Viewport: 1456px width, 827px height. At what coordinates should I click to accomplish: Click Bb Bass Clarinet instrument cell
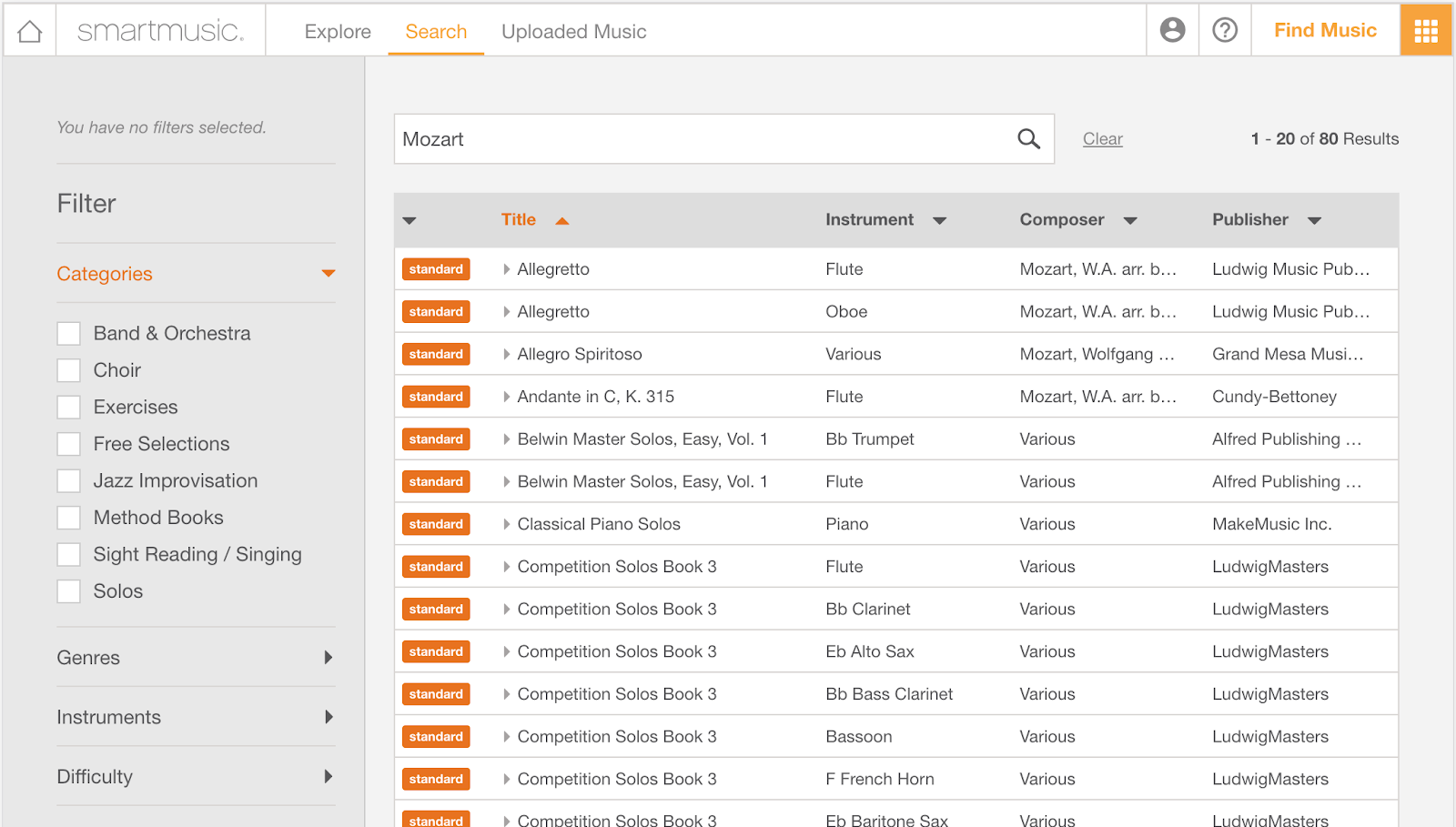coord(889,694)
